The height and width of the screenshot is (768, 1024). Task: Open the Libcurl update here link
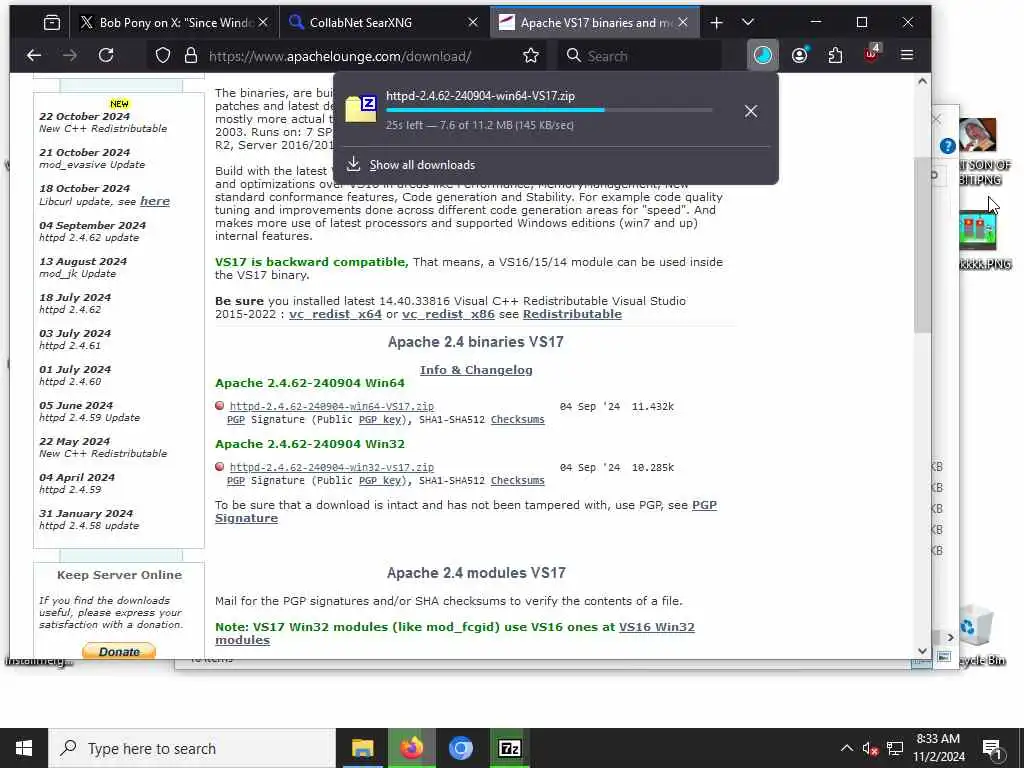pos(155,201)
